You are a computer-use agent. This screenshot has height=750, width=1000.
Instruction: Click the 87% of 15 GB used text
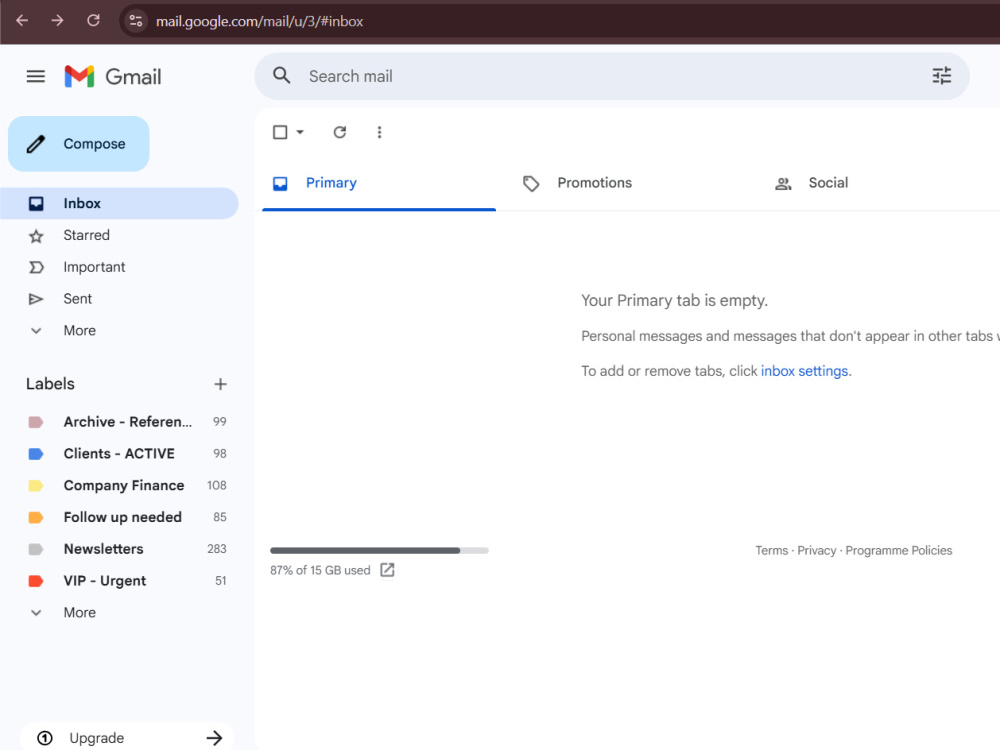320,570
